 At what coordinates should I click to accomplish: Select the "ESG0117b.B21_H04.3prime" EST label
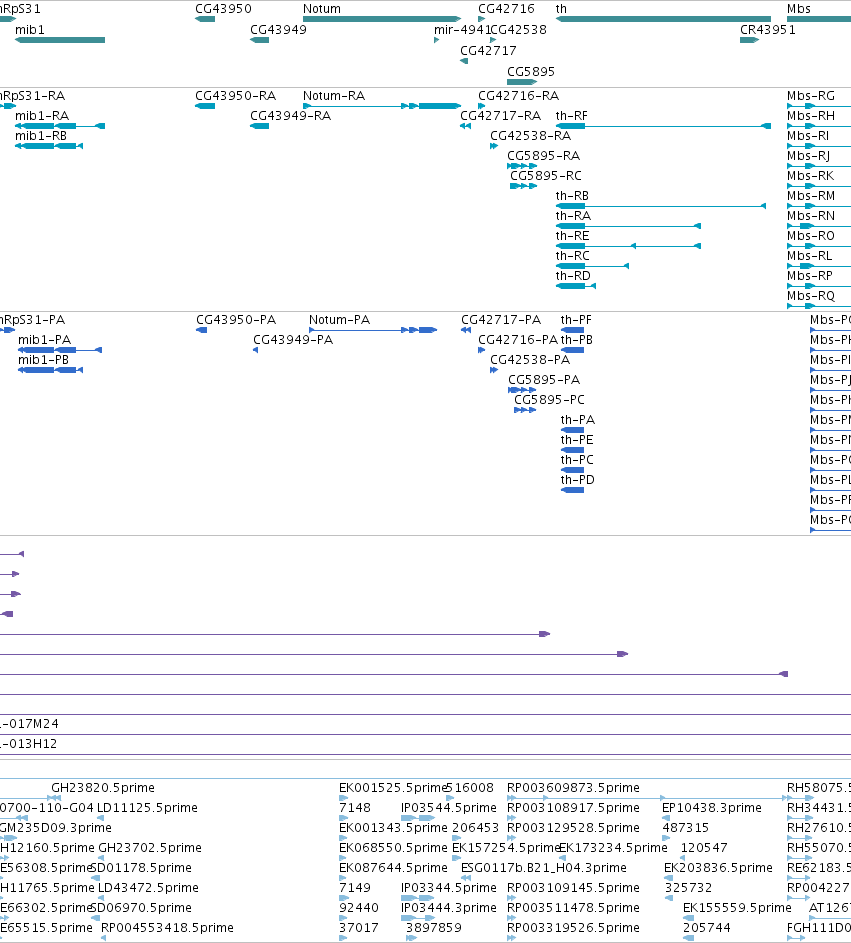click(544, 868)
